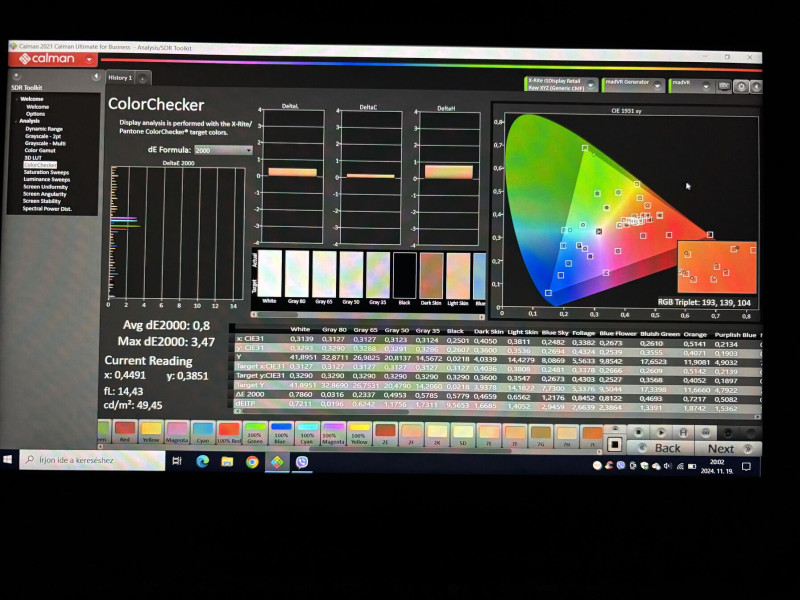Switch to Calman app on taskbar
Viewport: 800px width, 600px height.
277,462
